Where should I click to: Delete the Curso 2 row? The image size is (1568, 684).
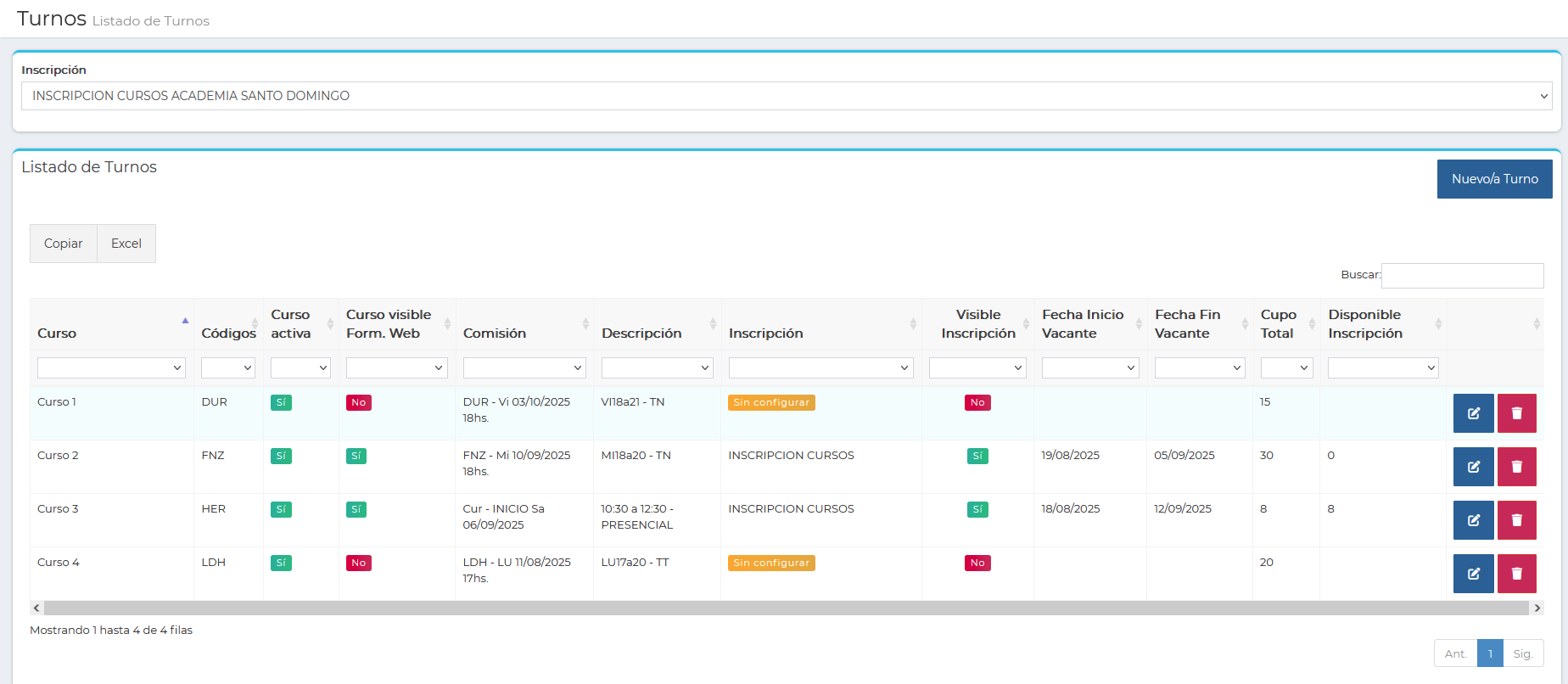coord(1517,467)
